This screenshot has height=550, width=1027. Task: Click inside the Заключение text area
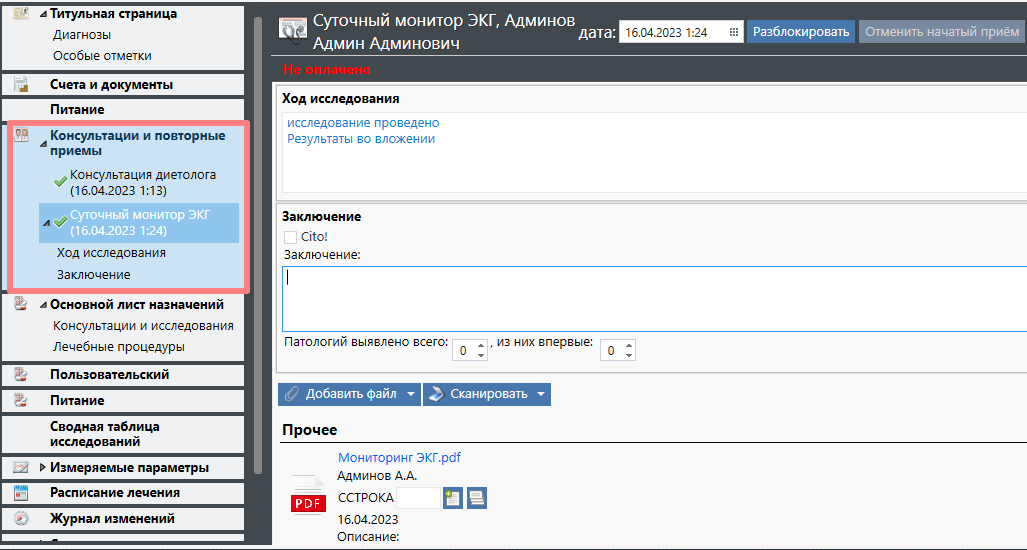[650, 298]
